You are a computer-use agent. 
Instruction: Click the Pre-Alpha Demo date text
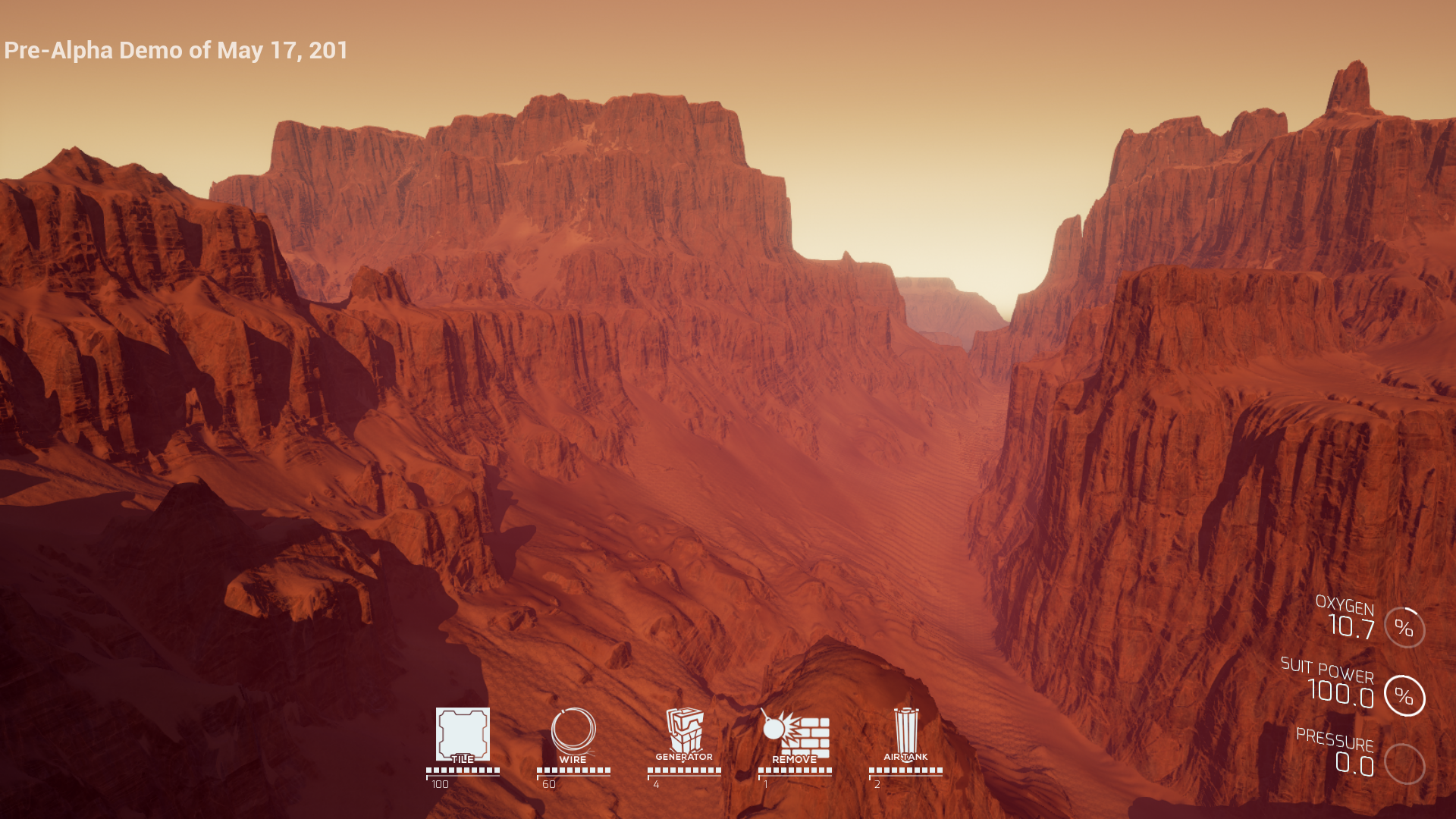click(x=176, y=51)
